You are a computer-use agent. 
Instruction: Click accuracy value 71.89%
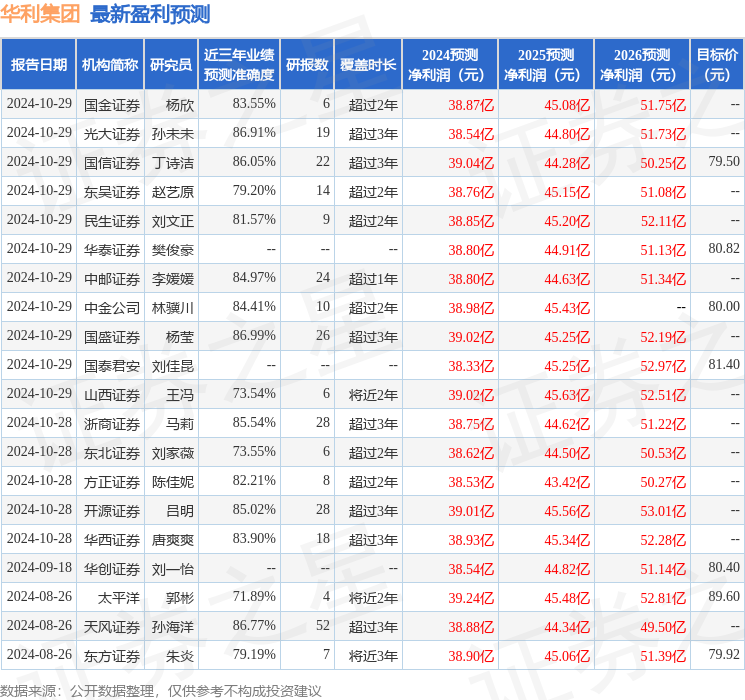pyautogui.click(x=254, y=596)
